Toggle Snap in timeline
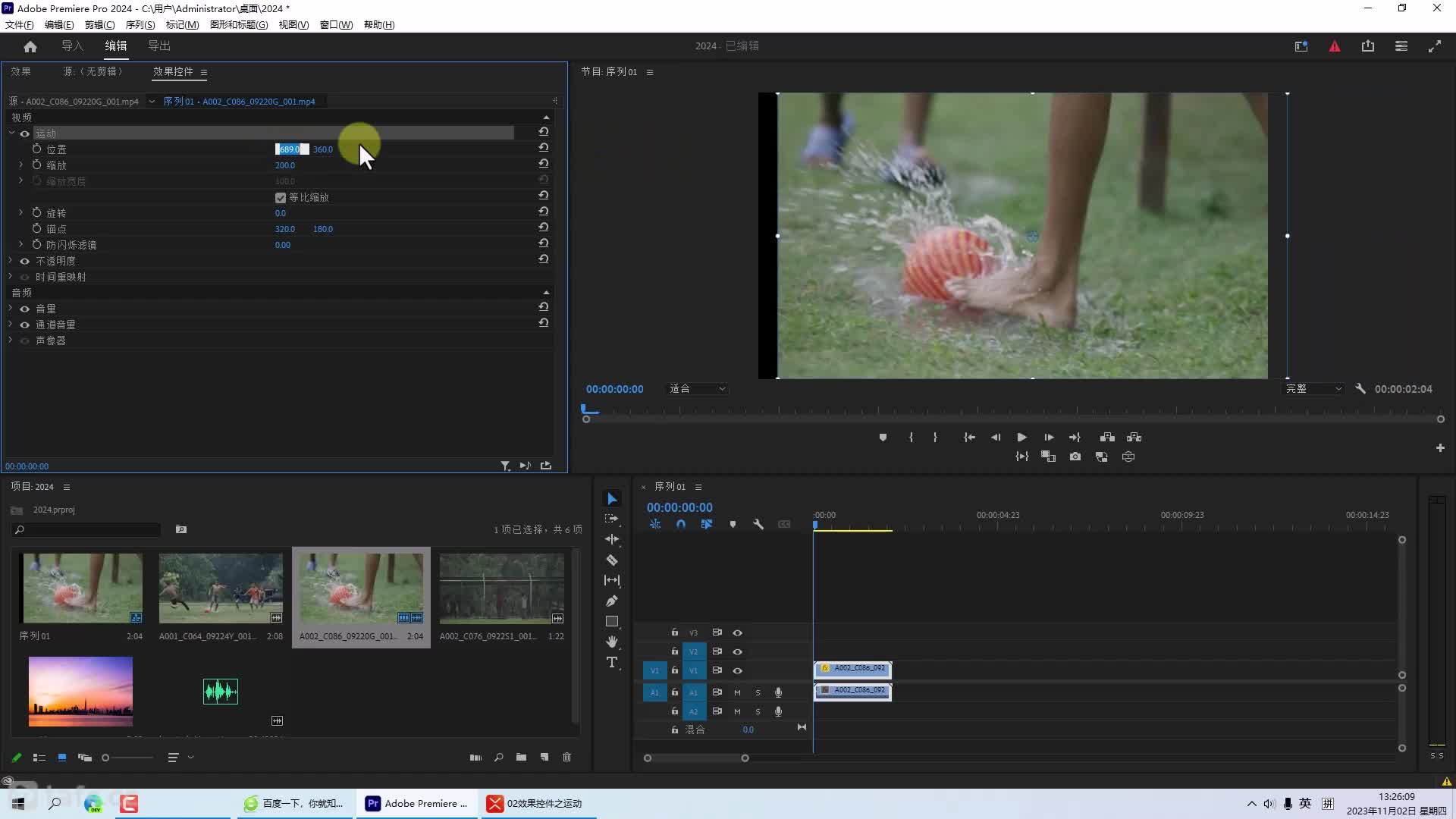The width and height of the screenshot is (1456, 819). pyautogui.click(x=681, y=524)
